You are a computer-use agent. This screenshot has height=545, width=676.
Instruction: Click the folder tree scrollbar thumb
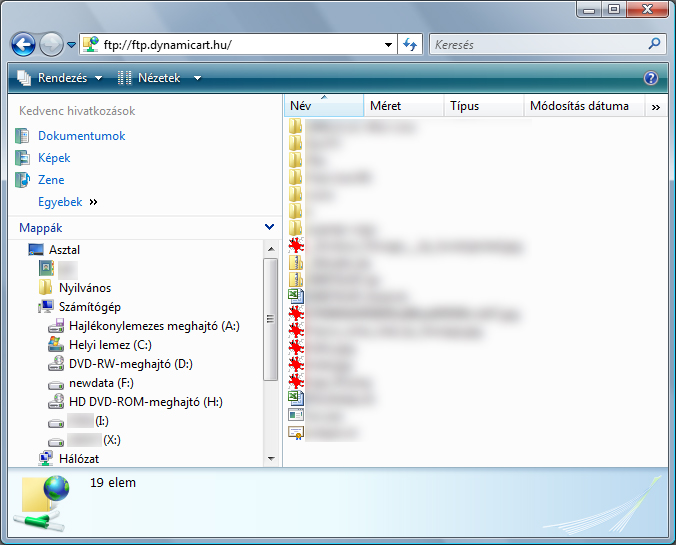click(270, 319)
